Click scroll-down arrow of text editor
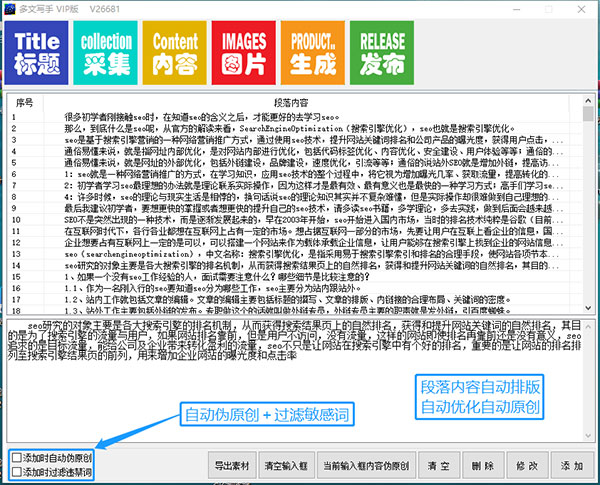 [x=589, y=436]
